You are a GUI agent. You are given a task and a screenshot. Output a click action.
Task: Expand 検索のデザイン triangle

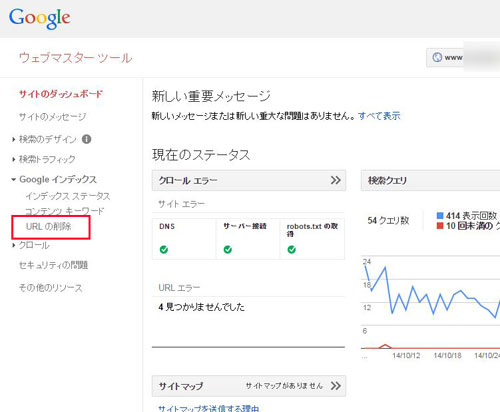pos(14,139)
